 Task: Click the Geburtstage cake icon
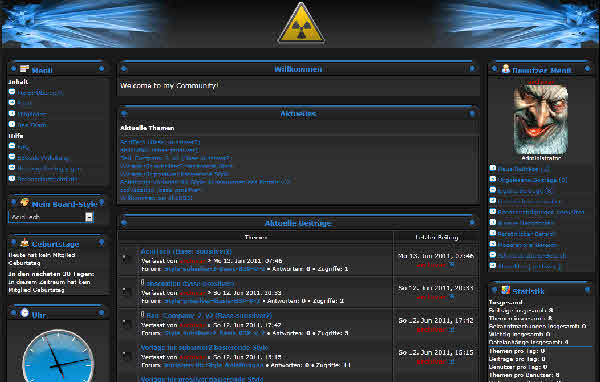tap(25, 242)
